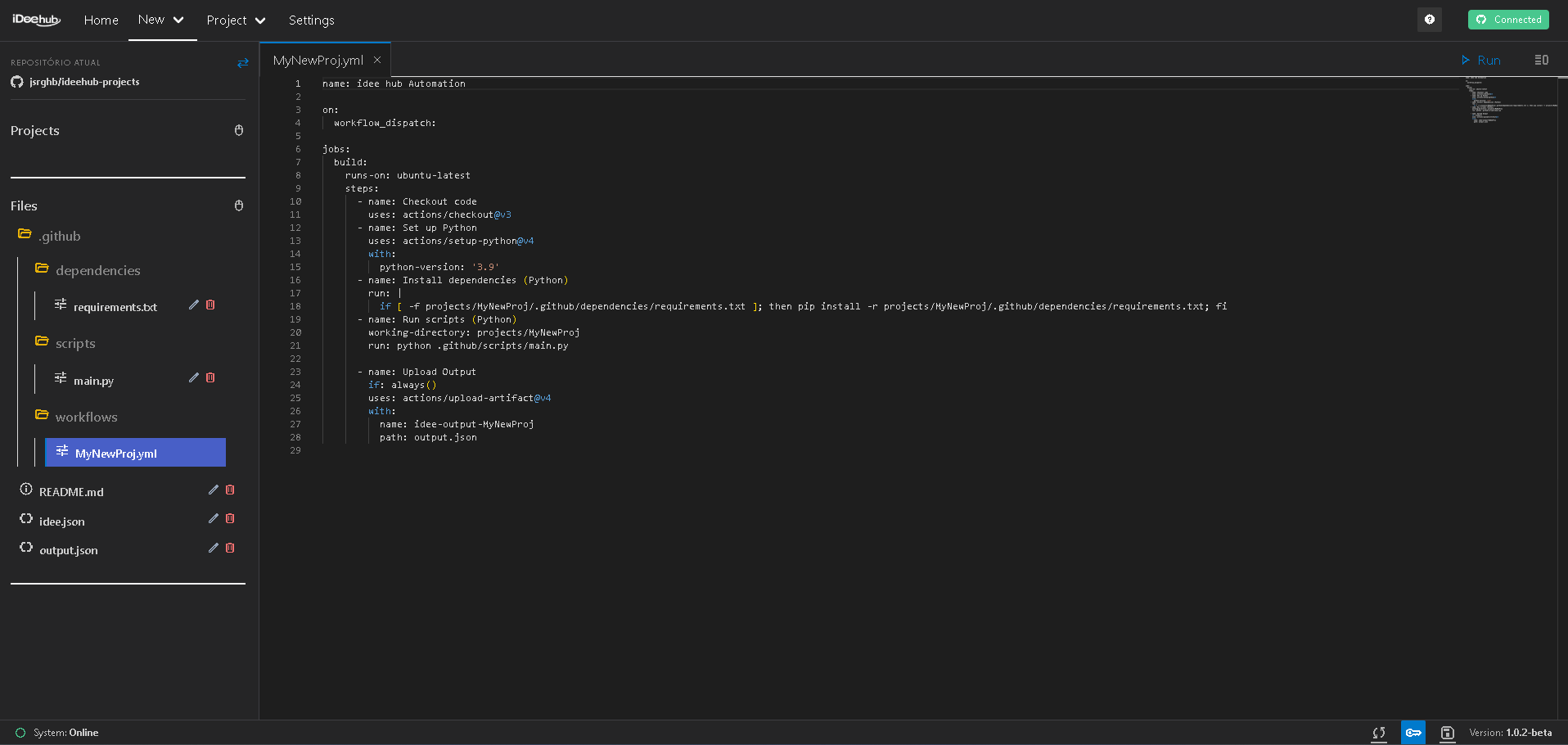Run the workflow with the Run button
This screenshot has height=745, width=1568.
(x=1481, y=60)
